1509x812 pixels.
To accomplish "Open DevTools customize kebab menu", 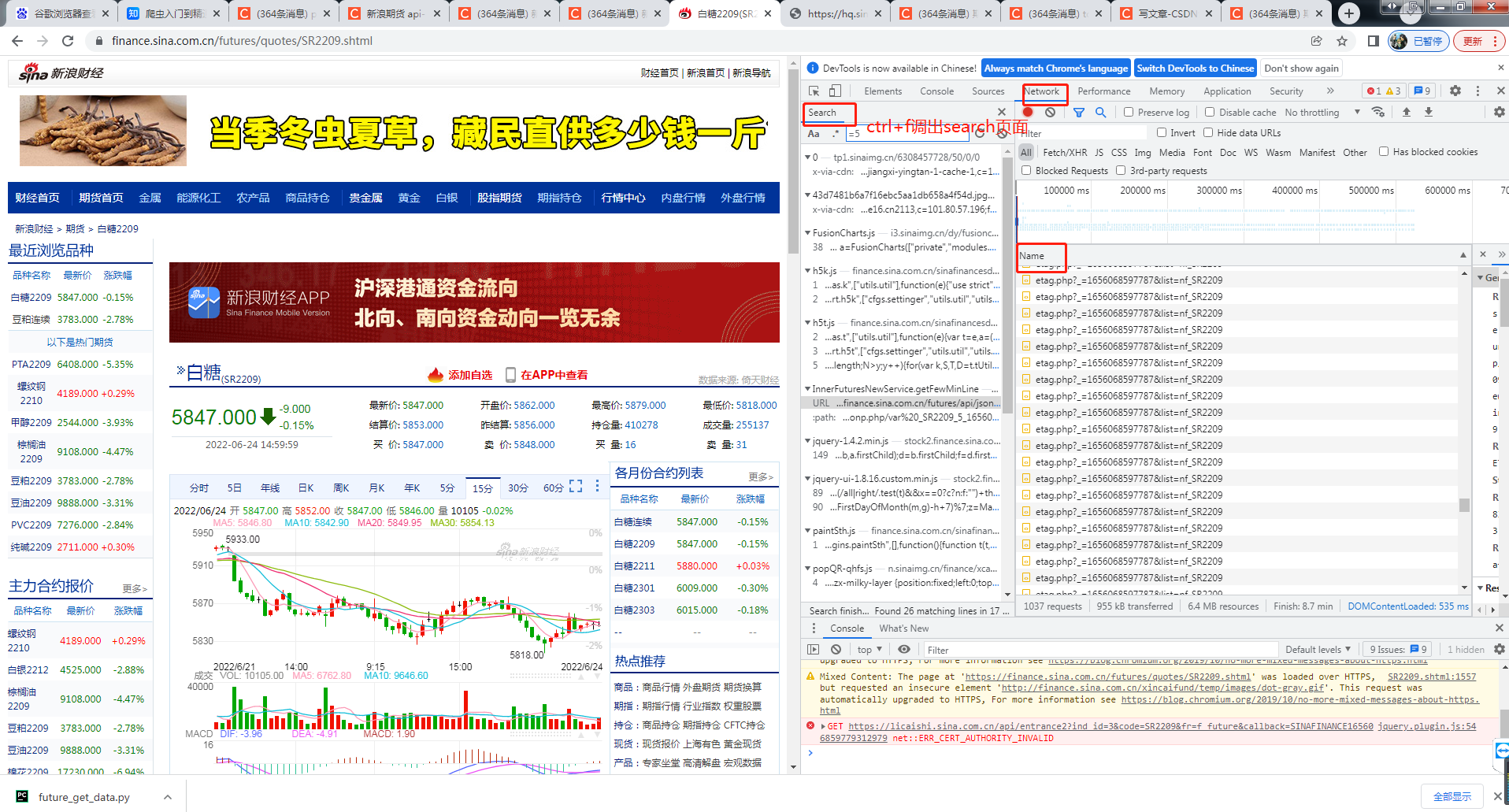I will click(x=1477, y=91).
